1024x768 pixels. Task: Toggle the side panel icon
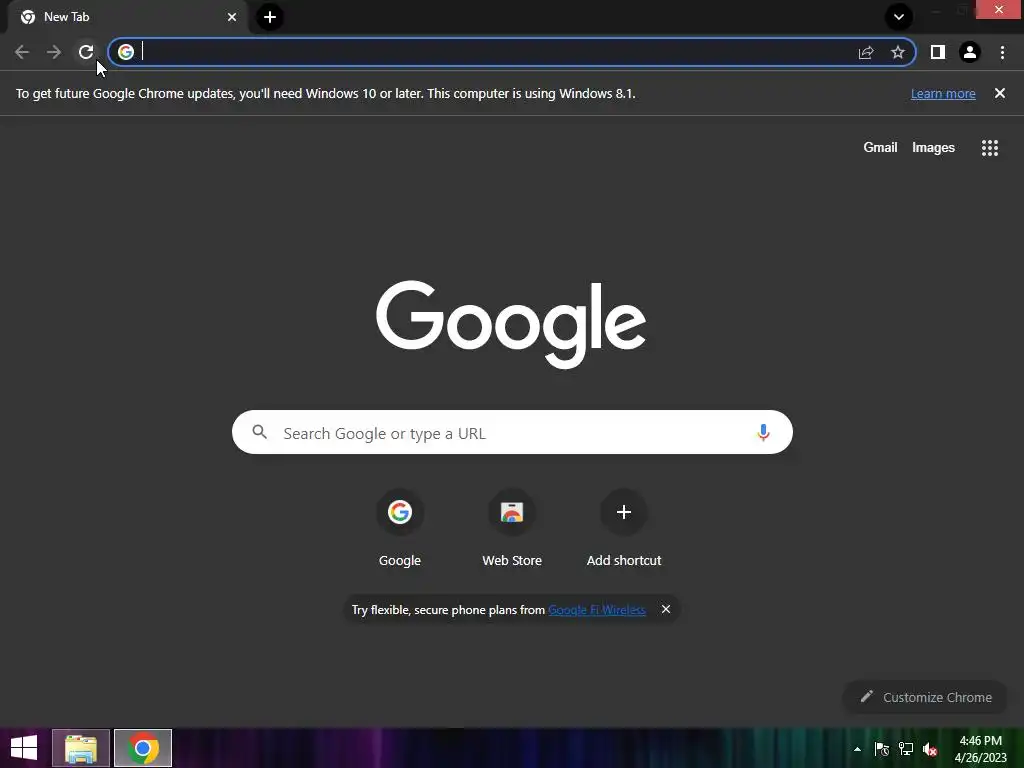click(938, 52)
